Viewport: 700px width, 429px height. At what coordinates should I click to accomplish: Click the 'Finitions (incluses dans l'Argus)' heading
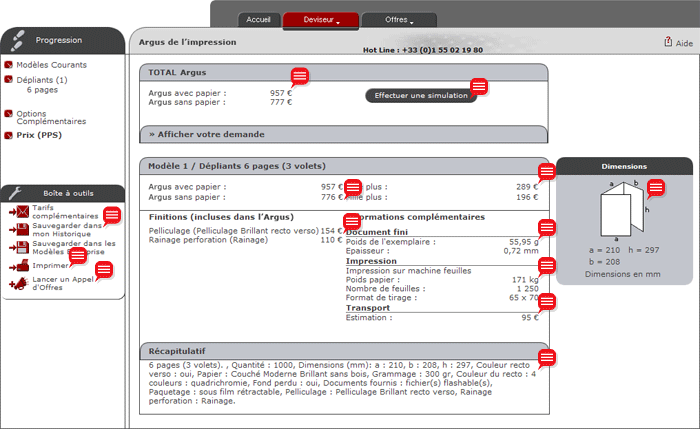[x=221, y=217]
